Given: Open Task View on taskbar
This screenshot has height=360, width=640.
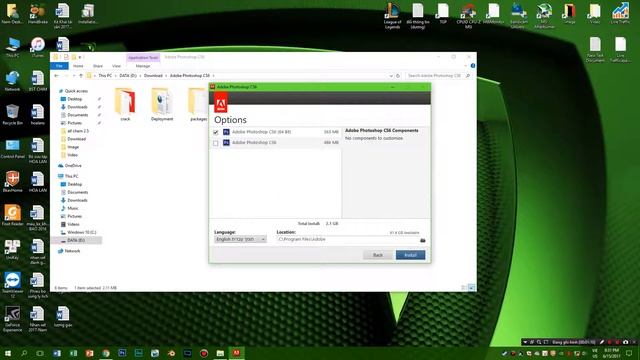Looking at the screenshot, I should tap(40, 353).
